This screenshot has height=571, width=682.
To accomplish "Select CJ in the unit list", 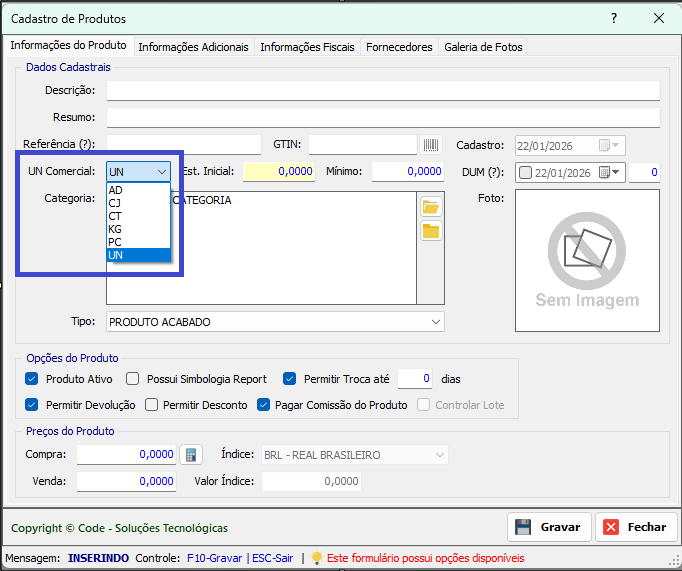I will (x=138, y=203).
